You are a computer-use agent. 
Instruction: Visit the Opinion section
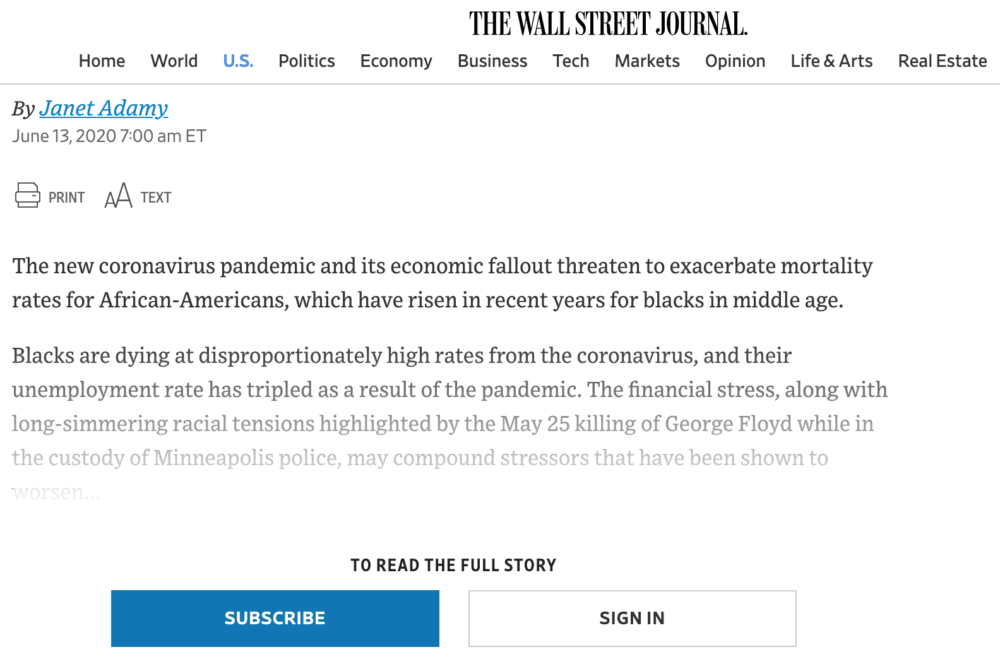click(735, 61)
